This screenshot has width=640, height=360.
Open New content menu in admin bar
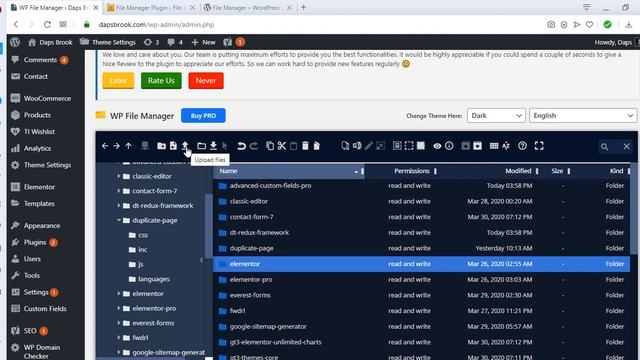203,42
